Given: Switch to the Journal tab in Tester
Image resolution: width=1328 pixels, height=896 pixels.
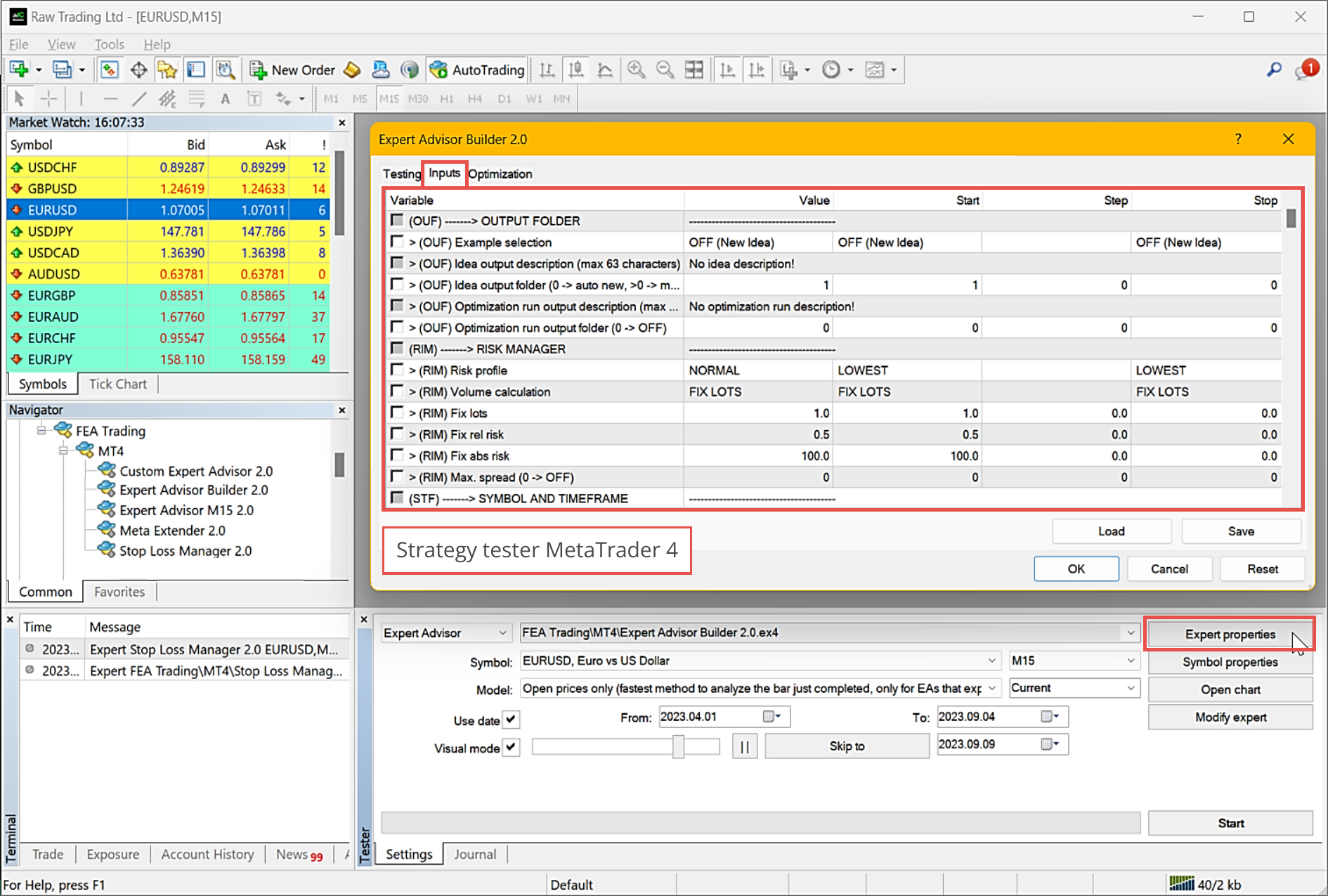Looking at the screenshot, I should click(475, 854).
